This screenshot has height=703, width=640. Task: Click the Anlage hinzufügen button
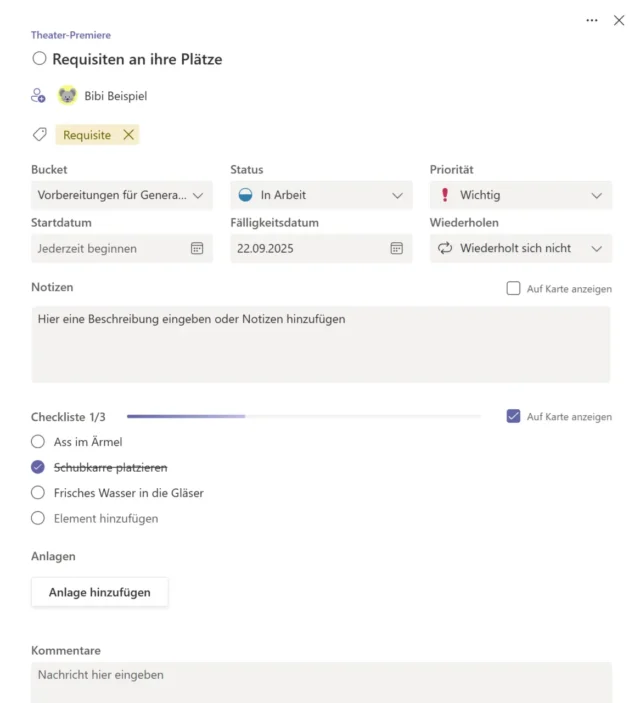[100, 592]
